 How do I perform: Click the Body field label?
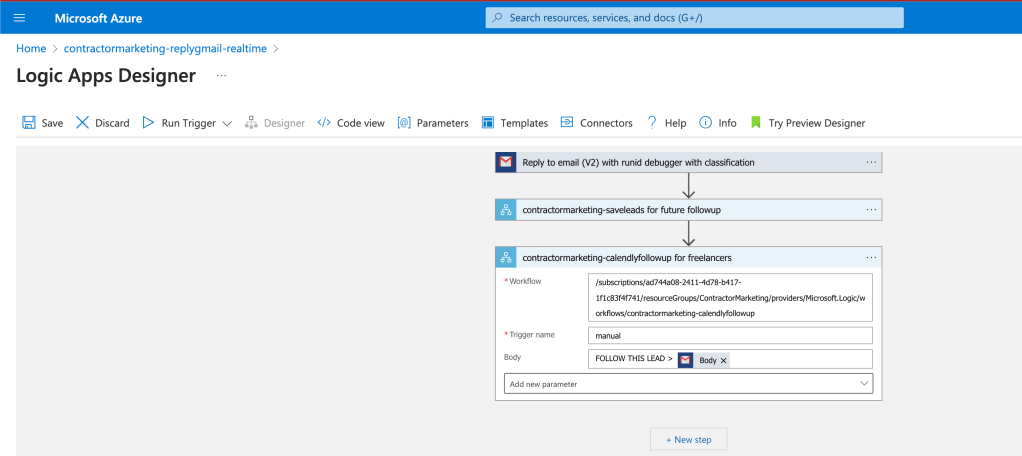pyautogui.click(x=512, y=357)
